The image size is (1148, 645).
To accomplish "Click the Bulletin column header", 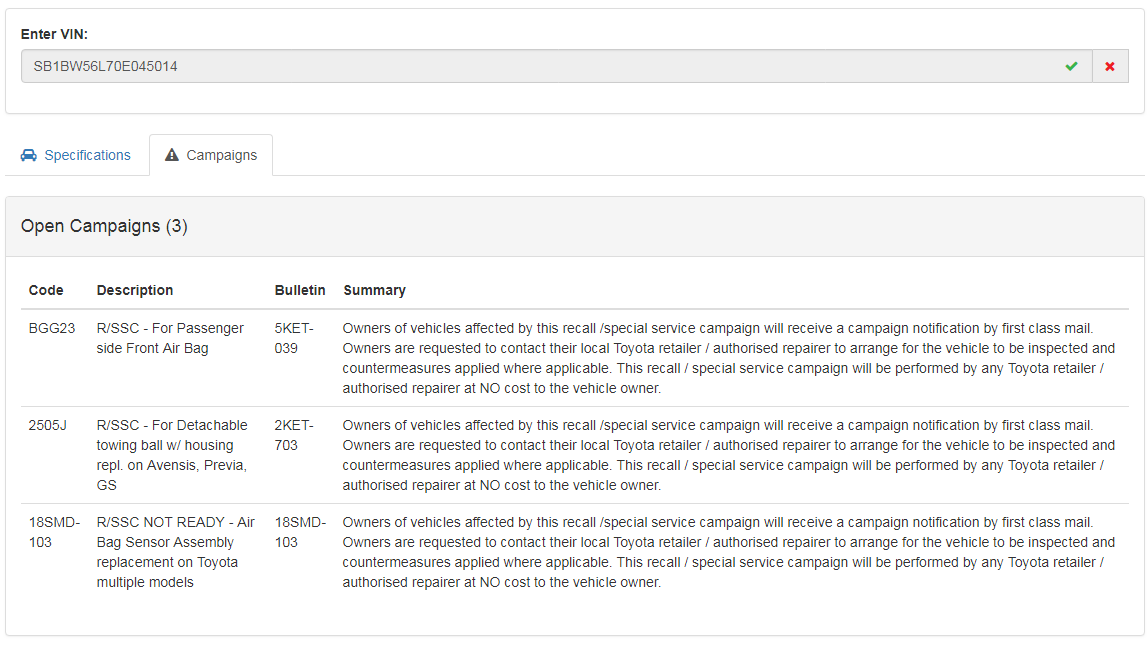I will (300, 290).
